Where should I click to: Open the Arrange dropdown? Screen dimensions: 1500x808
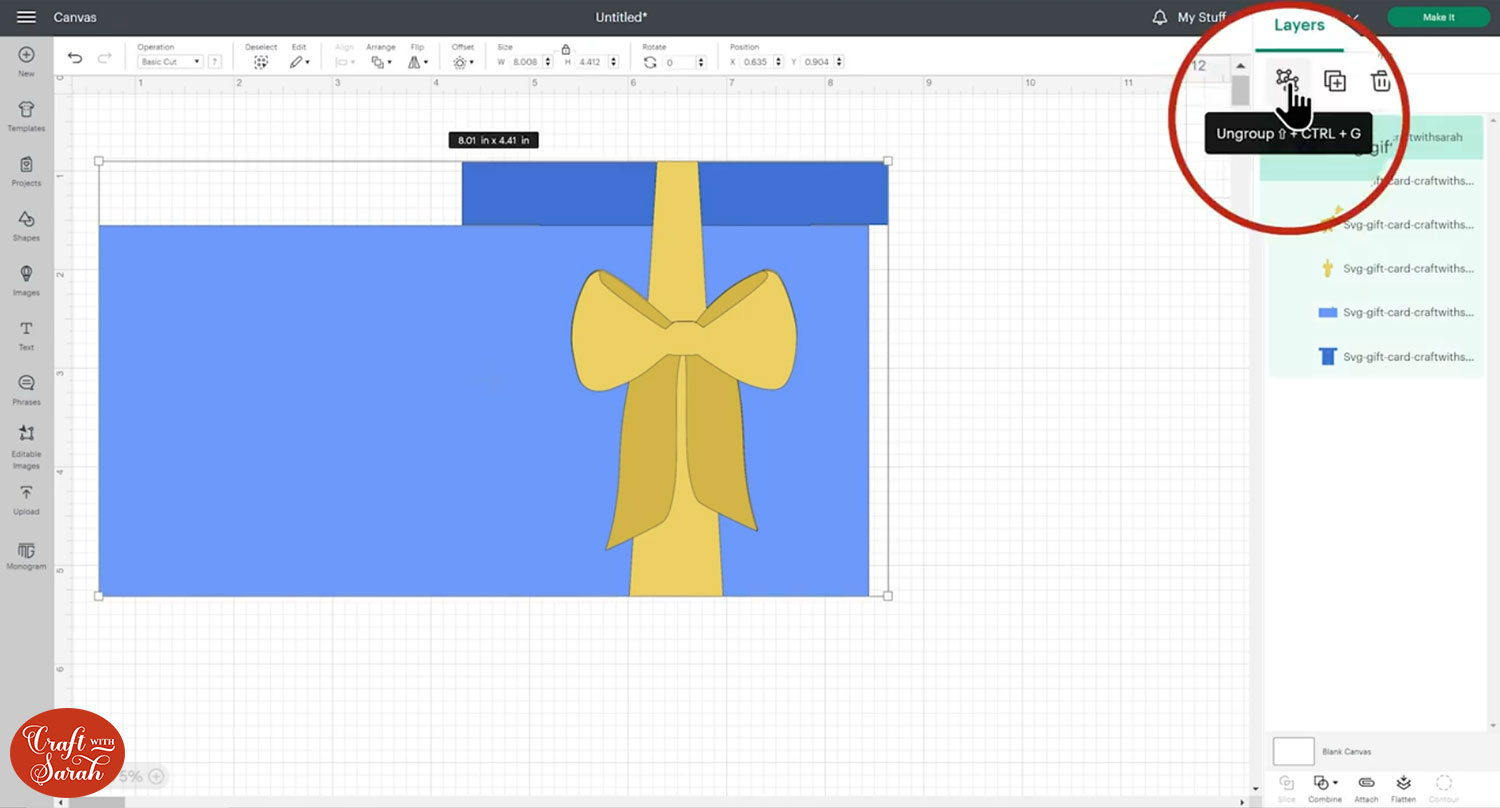point(380,62)
